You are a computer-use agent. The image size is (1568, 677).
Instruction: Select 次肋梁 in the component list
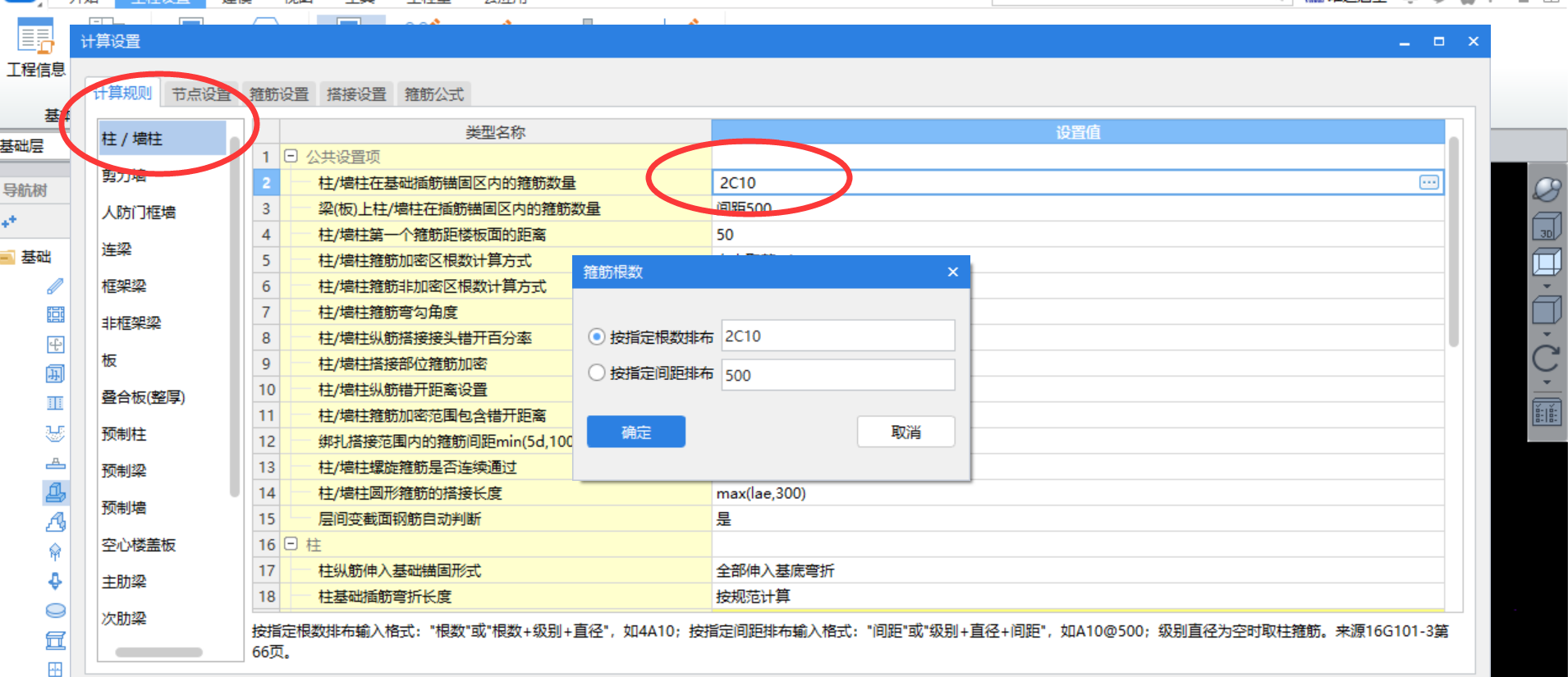[x=124, y=619]
